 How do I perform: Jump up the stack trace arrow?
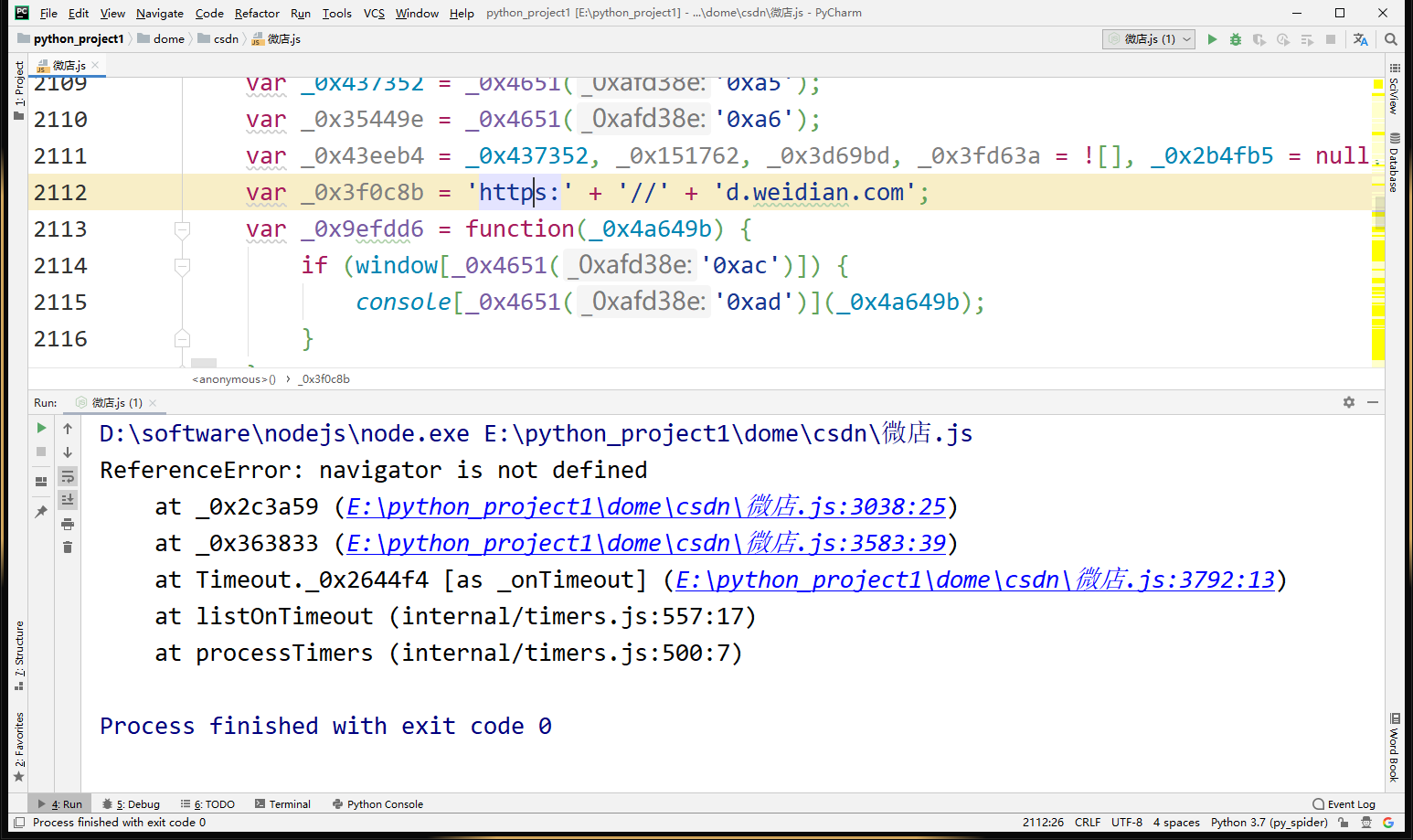tap(68, 428)
